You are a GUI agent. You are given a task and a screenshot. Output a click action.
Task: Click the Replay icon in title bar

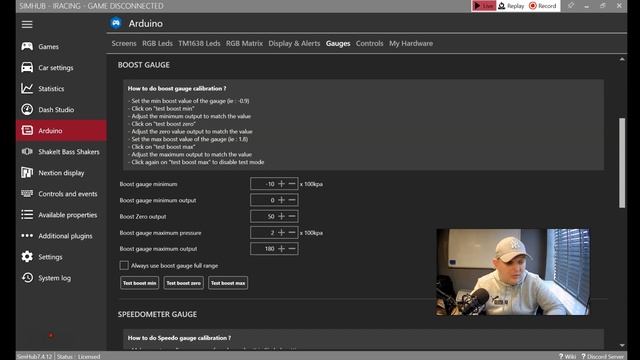[x=502, y=6]
